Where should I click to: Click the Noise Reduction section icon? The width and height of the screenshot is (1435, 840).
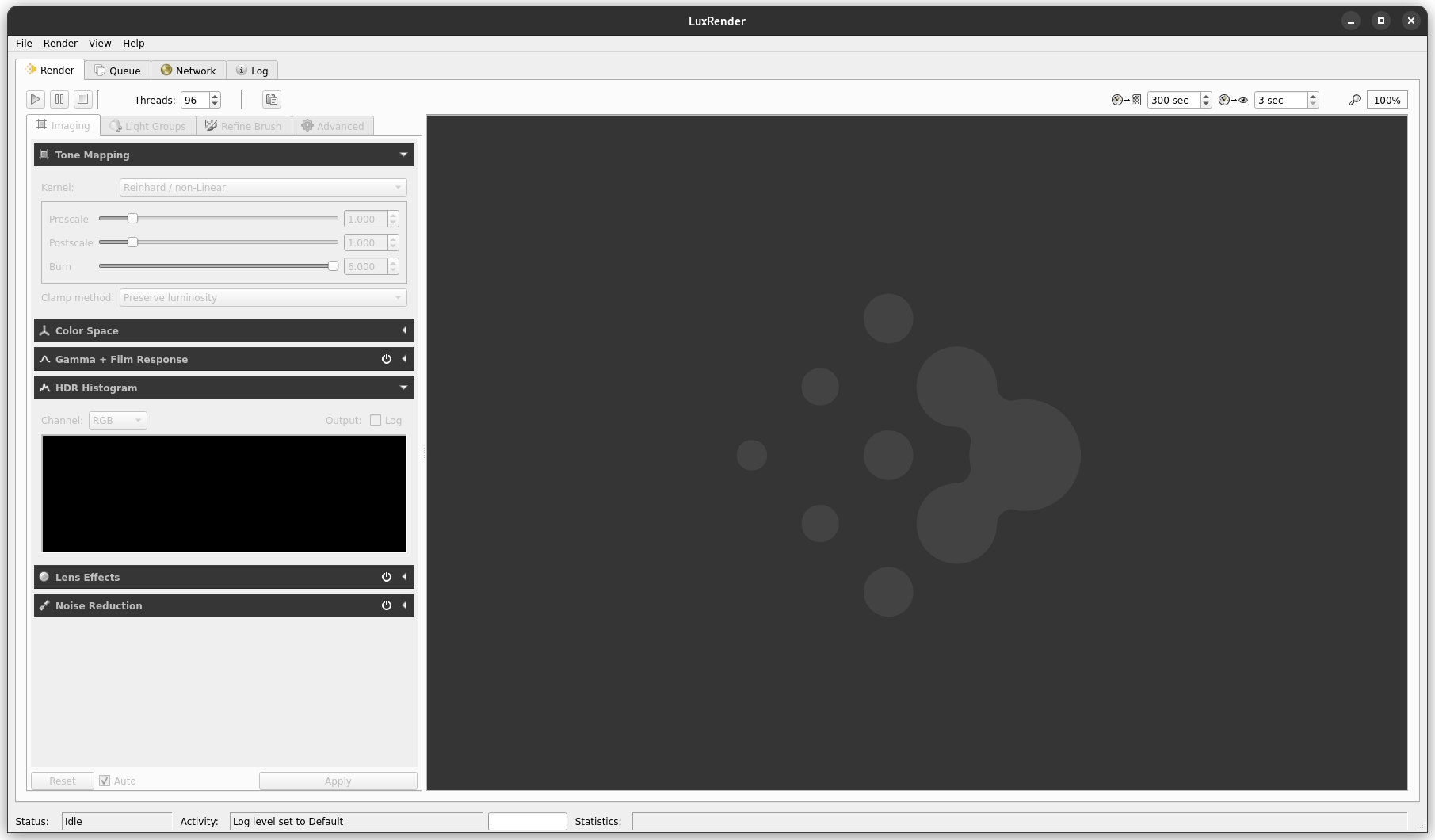coord(44,605)
